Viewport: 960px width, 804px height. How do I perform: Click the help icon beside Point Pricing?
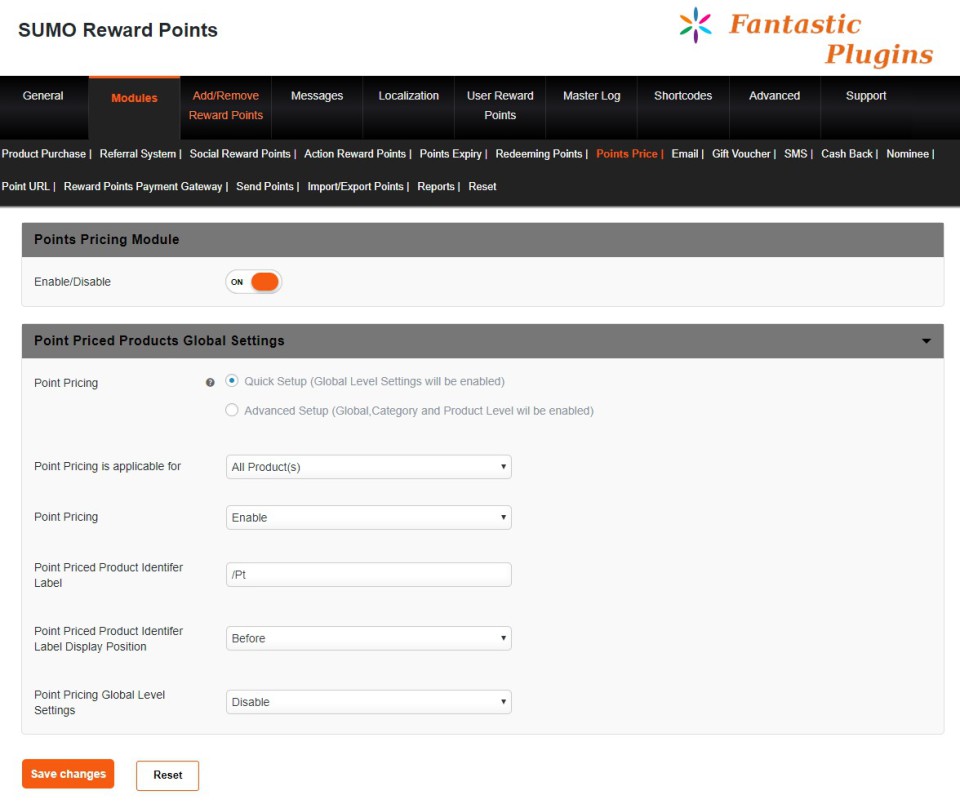click(210, 383)
